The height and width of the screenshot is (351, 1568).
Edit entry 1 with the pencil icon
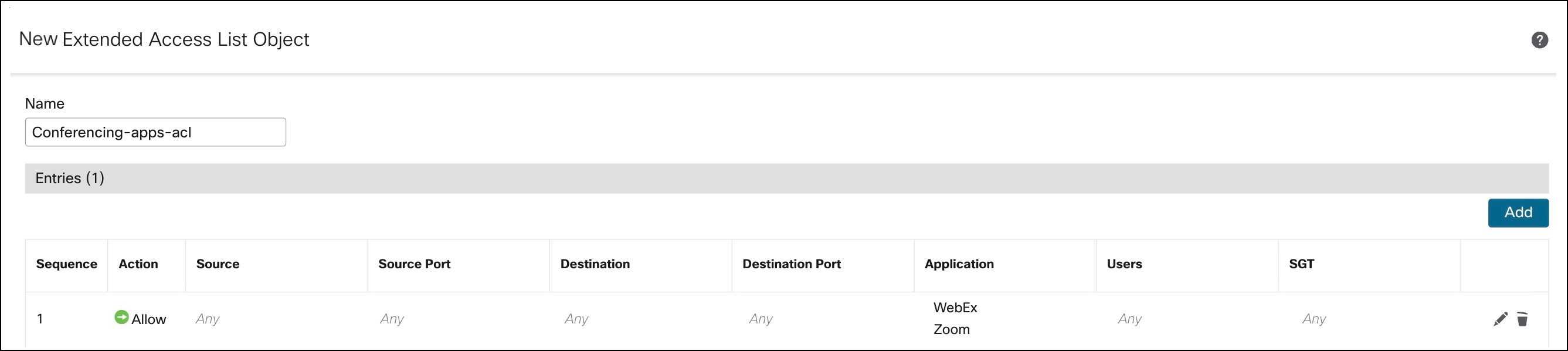(1501, 319)
